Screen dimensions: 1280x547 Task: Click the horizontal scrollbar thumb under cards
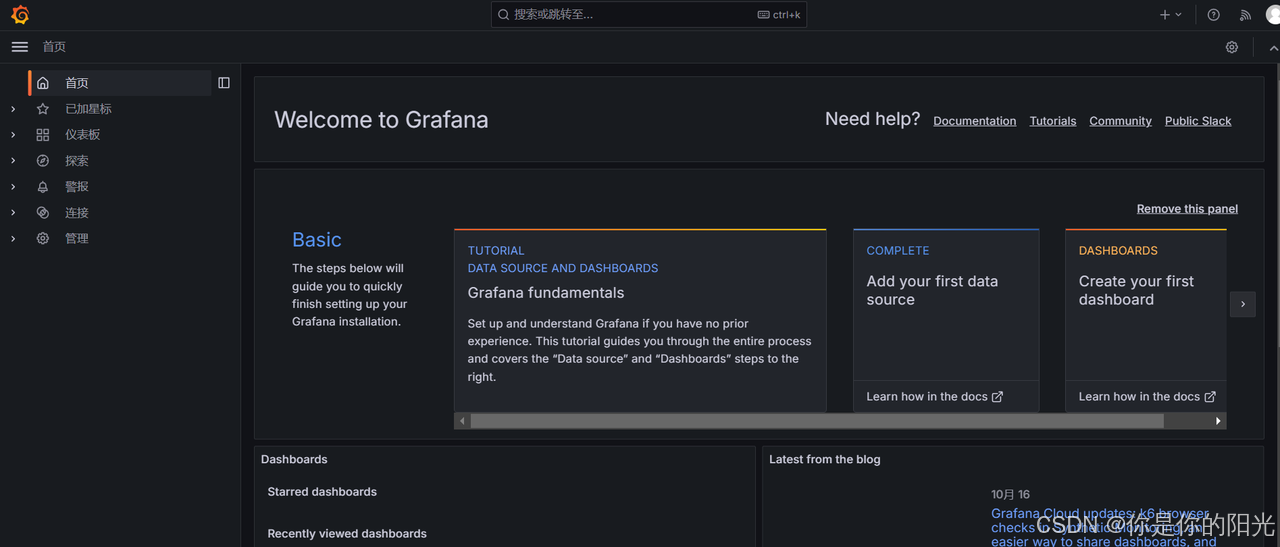(x=817, y=421)
